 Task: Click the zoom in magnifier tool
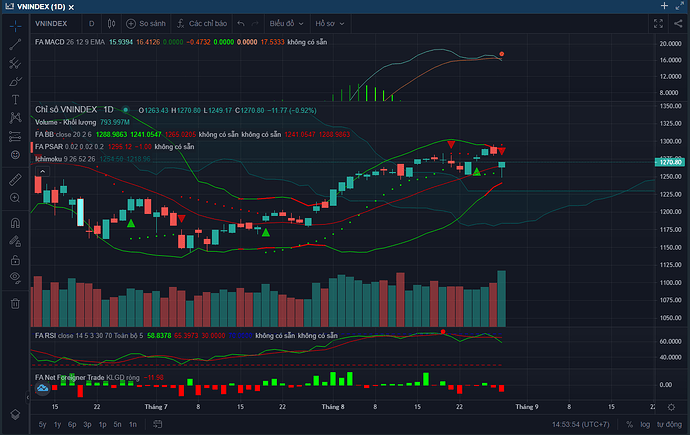click(15, 198)
